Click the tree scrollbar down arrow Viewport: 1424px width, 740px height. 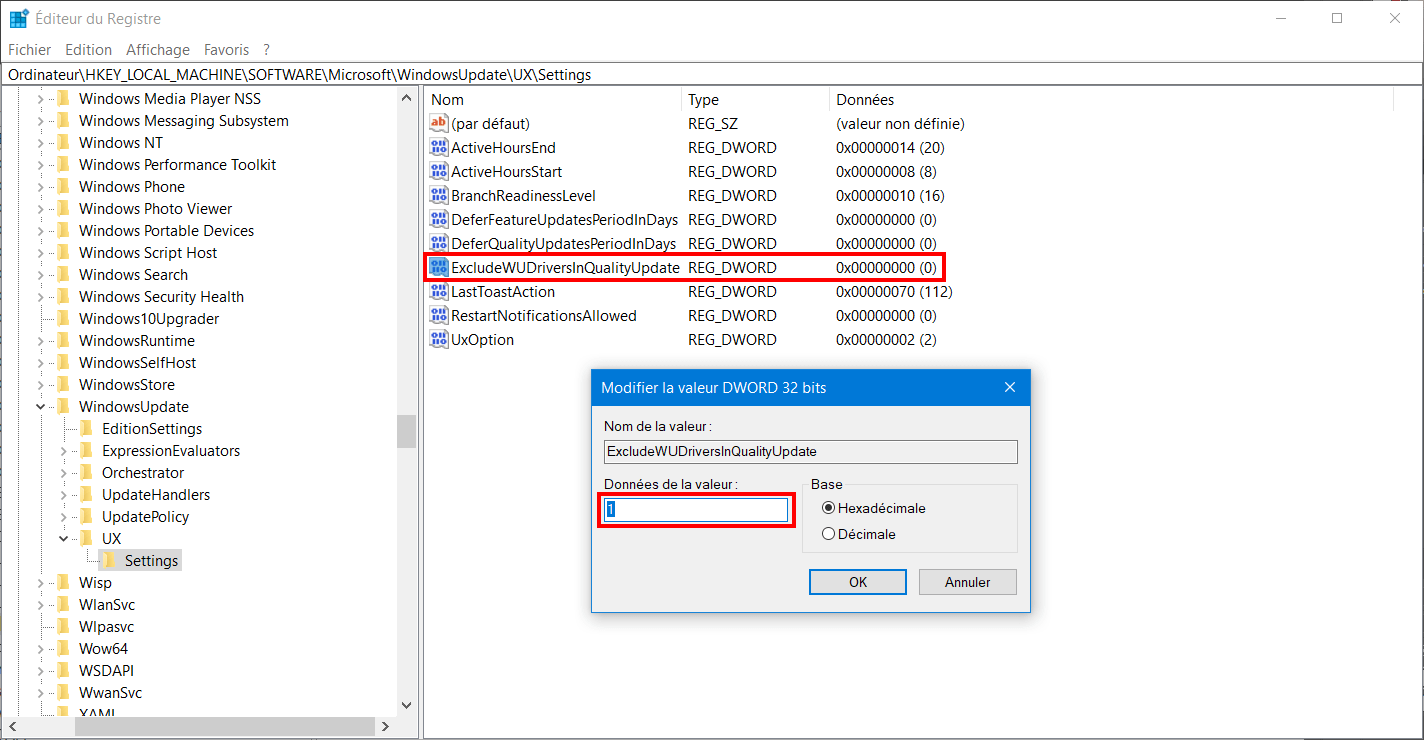pos(406,705)
